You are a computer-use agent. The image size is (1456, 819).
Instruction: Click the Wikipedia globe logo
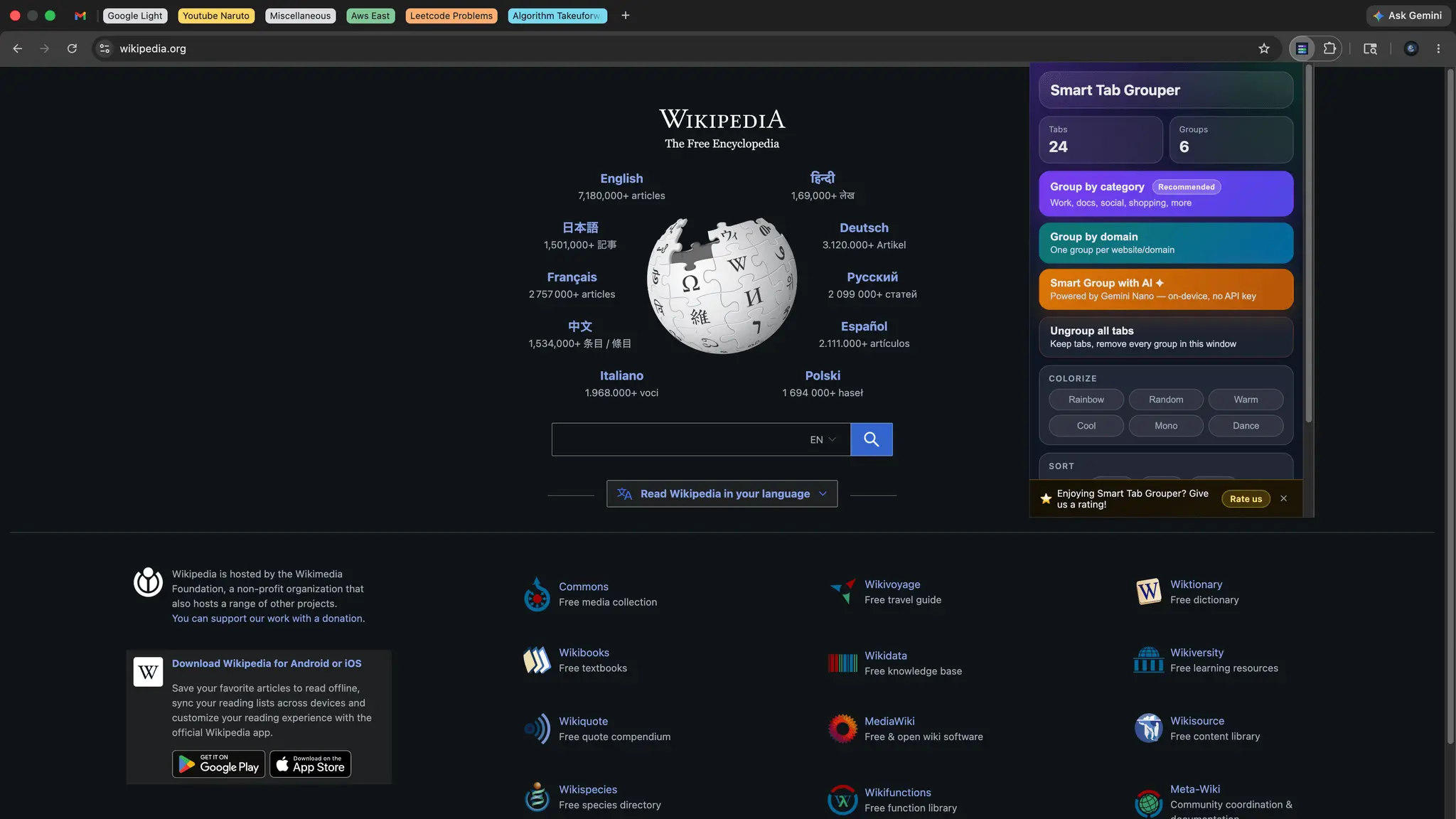point(722,285)
